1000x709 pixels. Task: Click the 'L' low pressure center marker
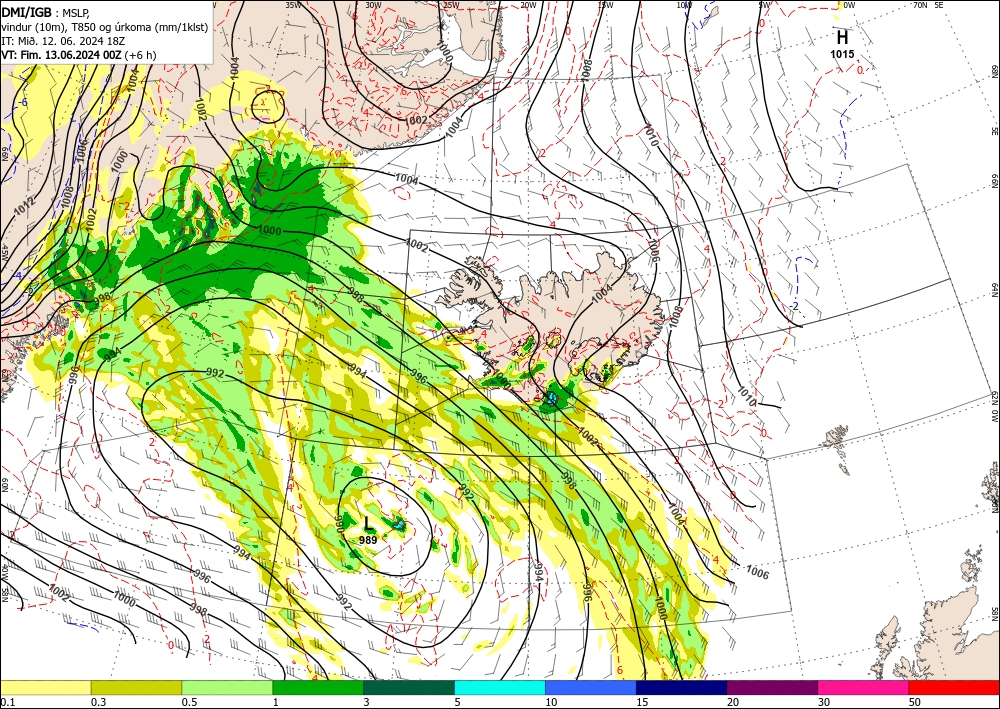[369, 525]
